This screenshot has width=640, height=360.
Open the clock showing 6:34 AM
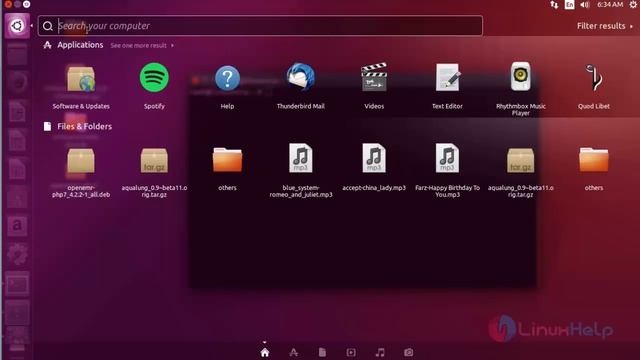[x=610, y=4]
